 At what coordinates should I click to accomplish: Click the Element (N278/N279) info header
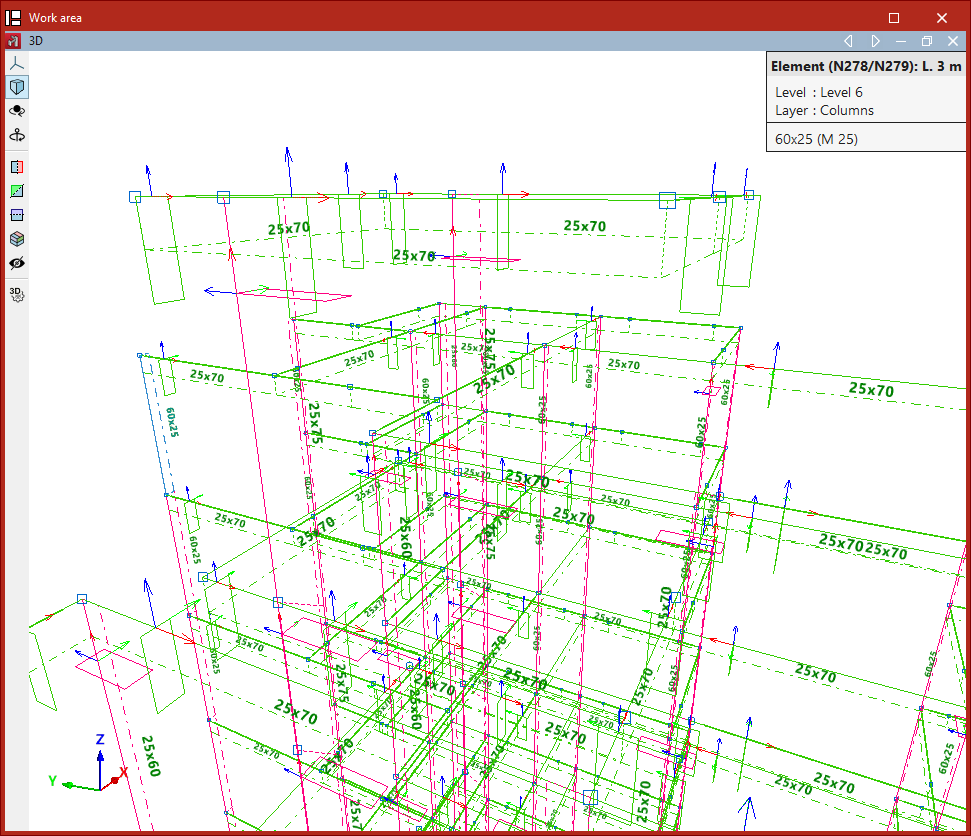click(x=866, y=67)
